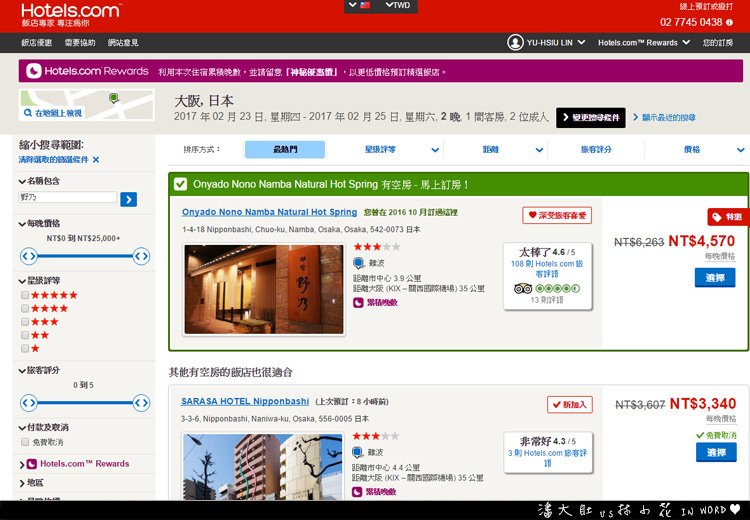Click 變更搜尋條件 button
The width and height of the screenshot is (750, 520).
click(x=591, y=117)
